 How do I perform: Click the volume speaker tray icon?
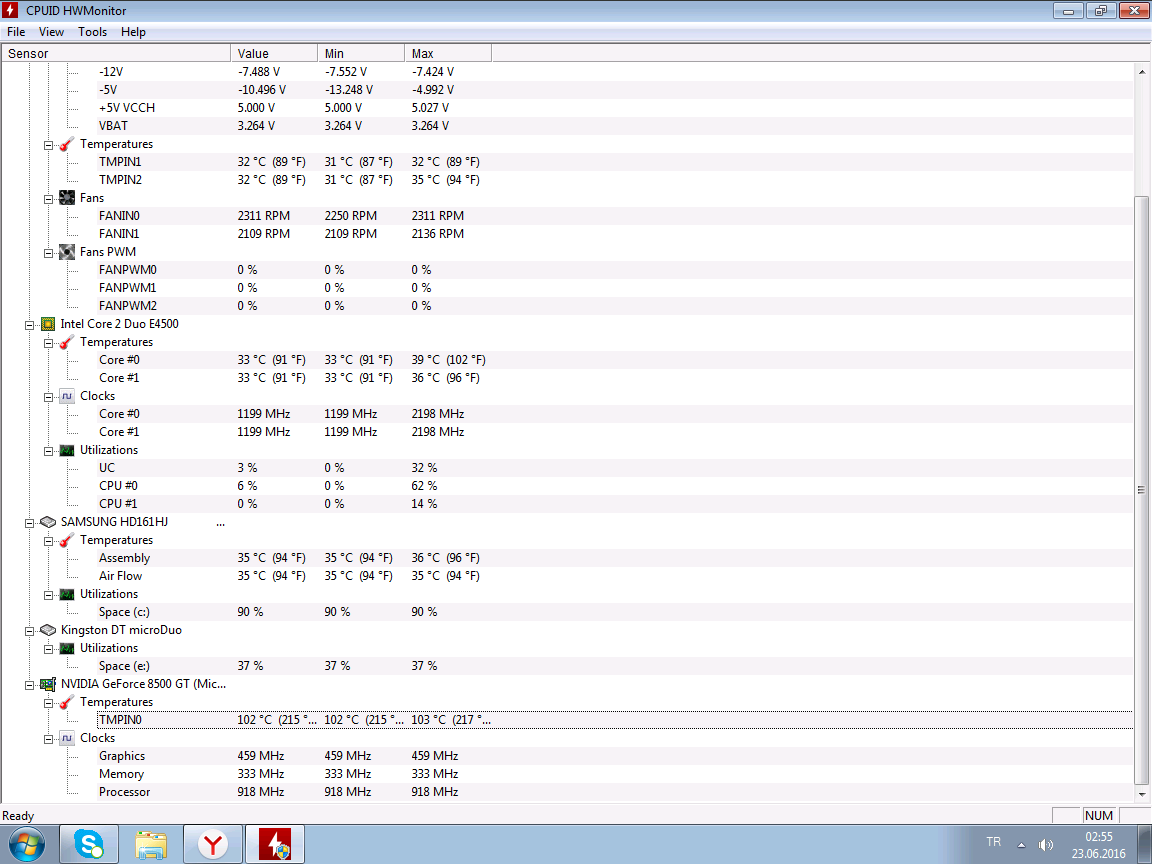coord(1045,844)
